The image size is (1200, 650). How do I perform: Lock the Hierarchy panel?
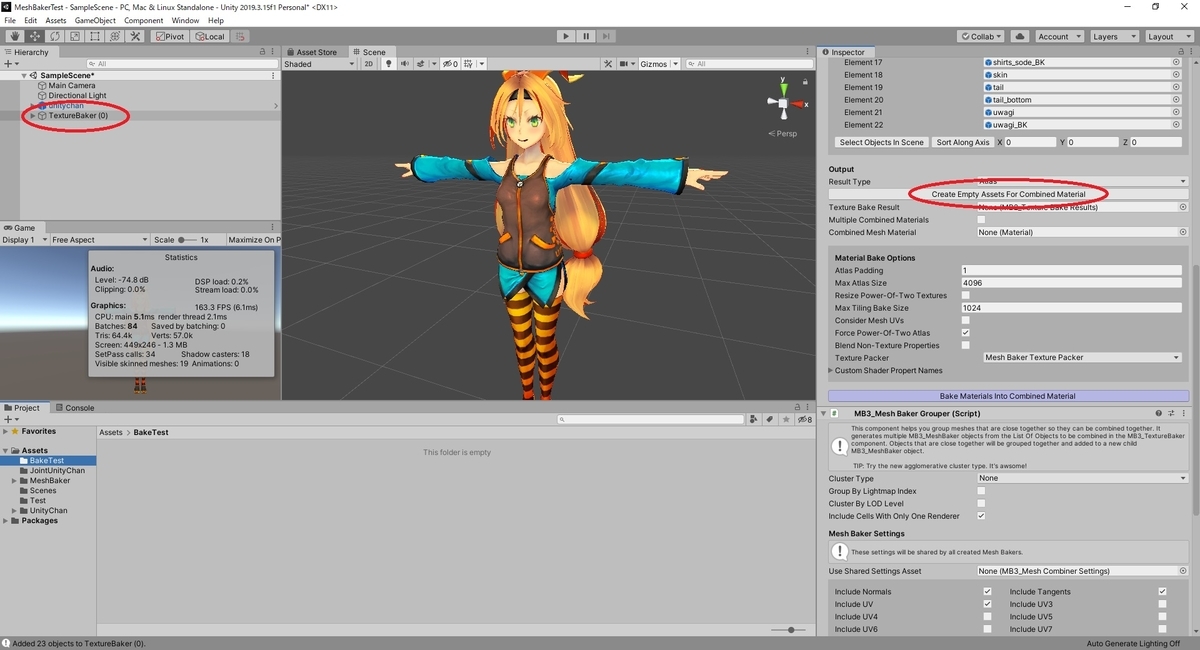click(x=263, y=52)
